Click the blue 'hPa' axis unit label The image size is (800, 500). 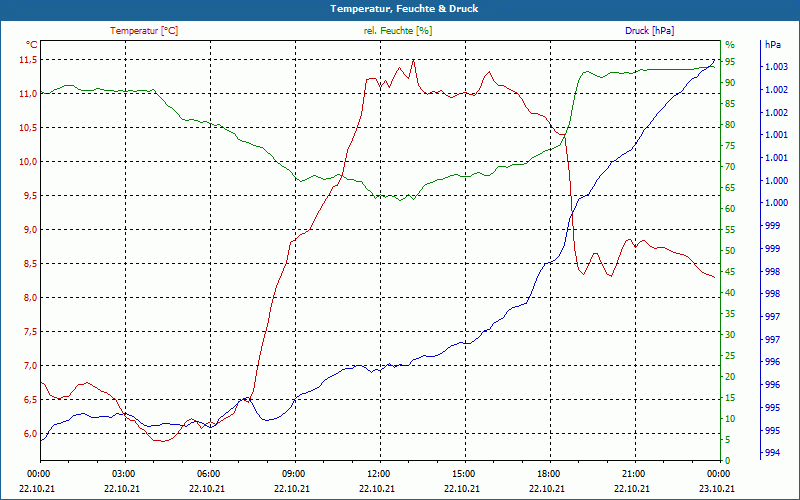772,44
